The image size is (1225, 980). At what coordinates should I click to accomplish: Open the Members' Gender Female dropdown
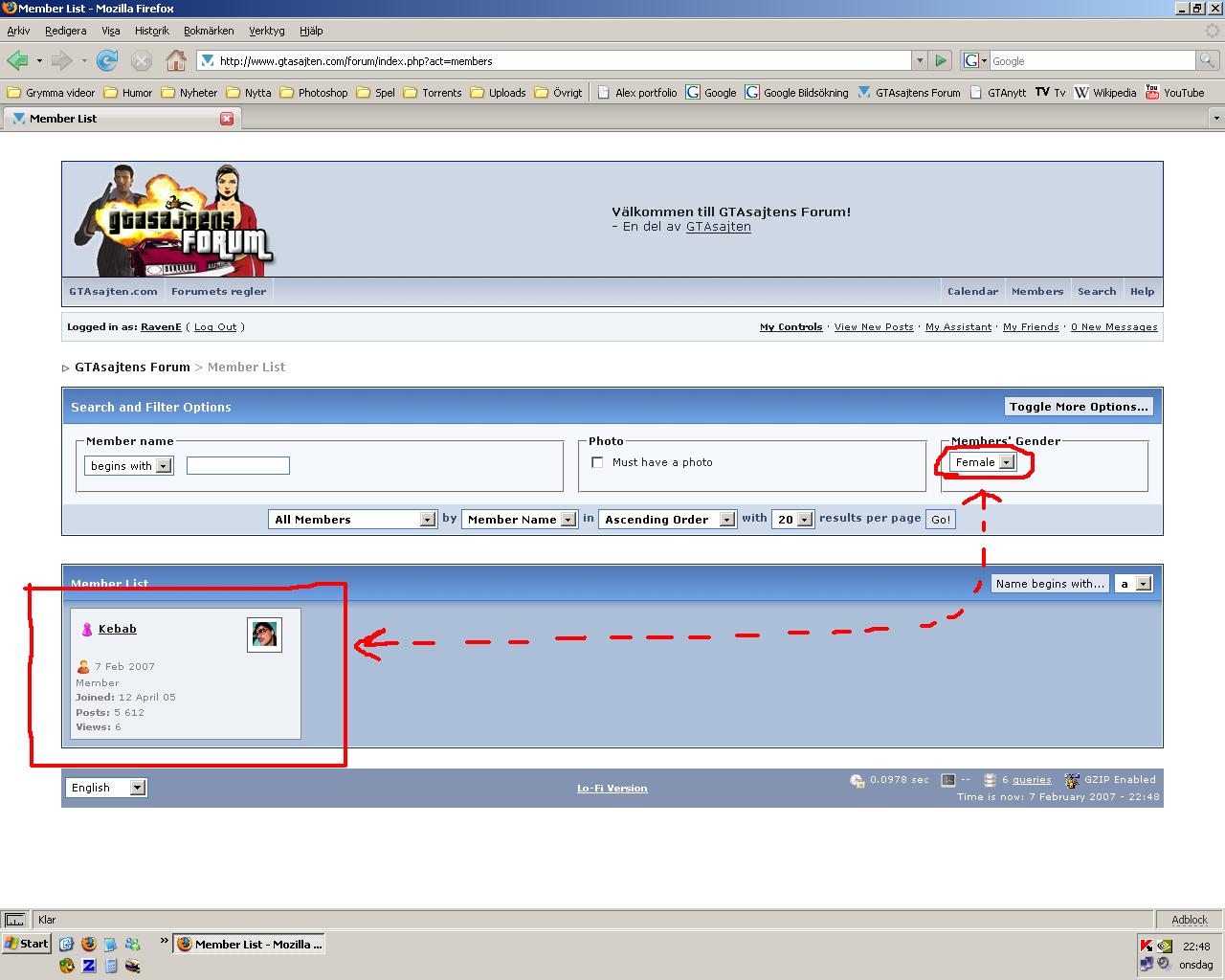point(983,462)
